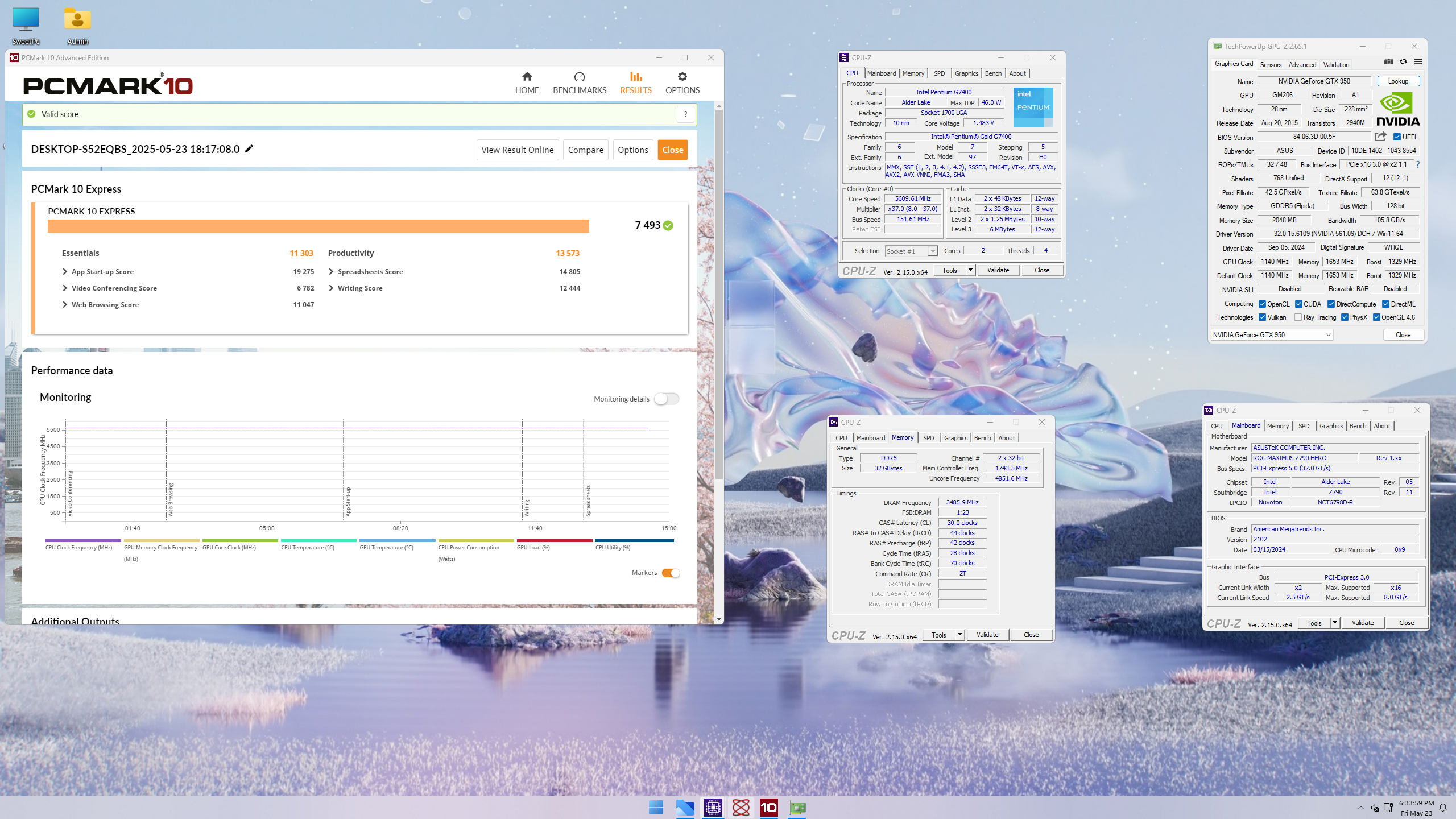
Task: Click the Web Browsing marker on monitoring chart
Action: (x=170, y=499)
